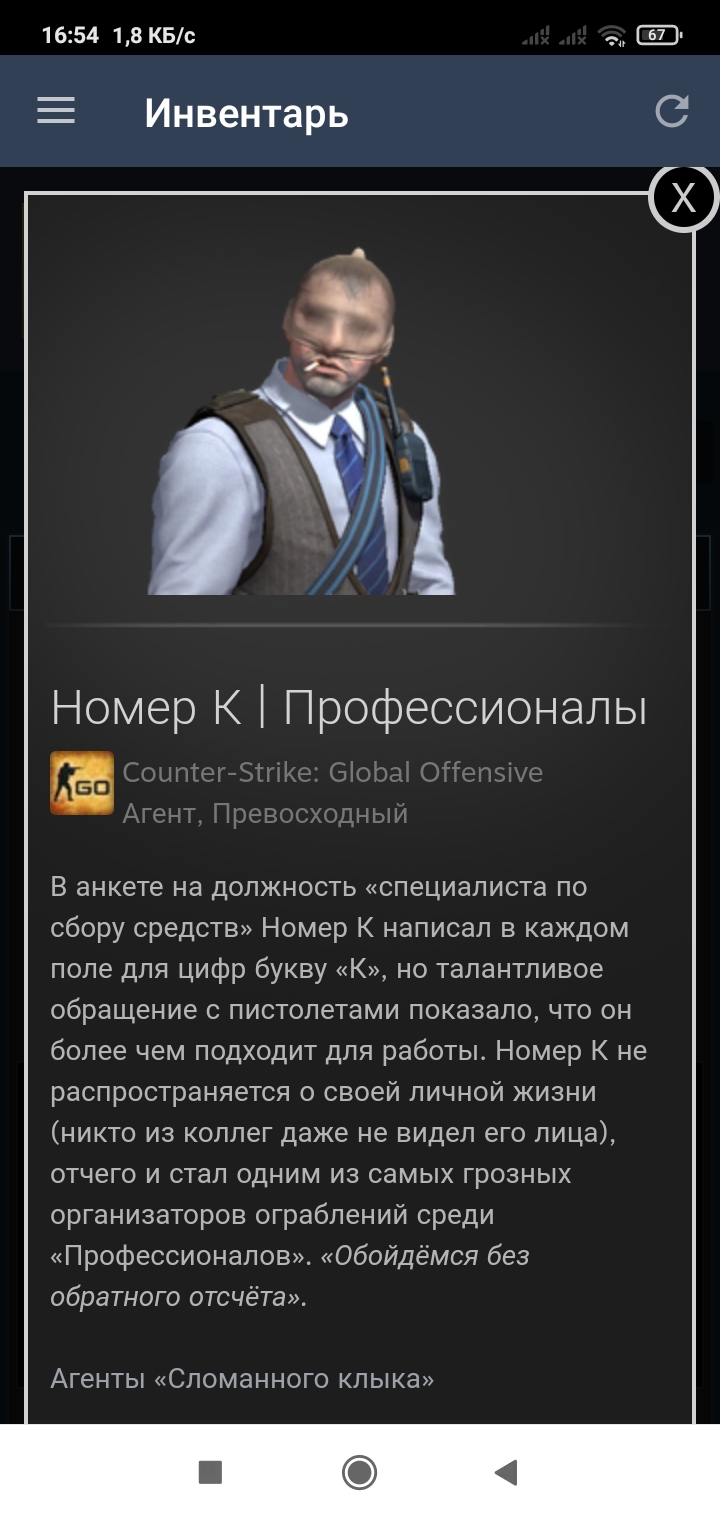Tap the Инвентарь header title
The width and height of the screenshot is (720, 1520).
click(246, 113)
